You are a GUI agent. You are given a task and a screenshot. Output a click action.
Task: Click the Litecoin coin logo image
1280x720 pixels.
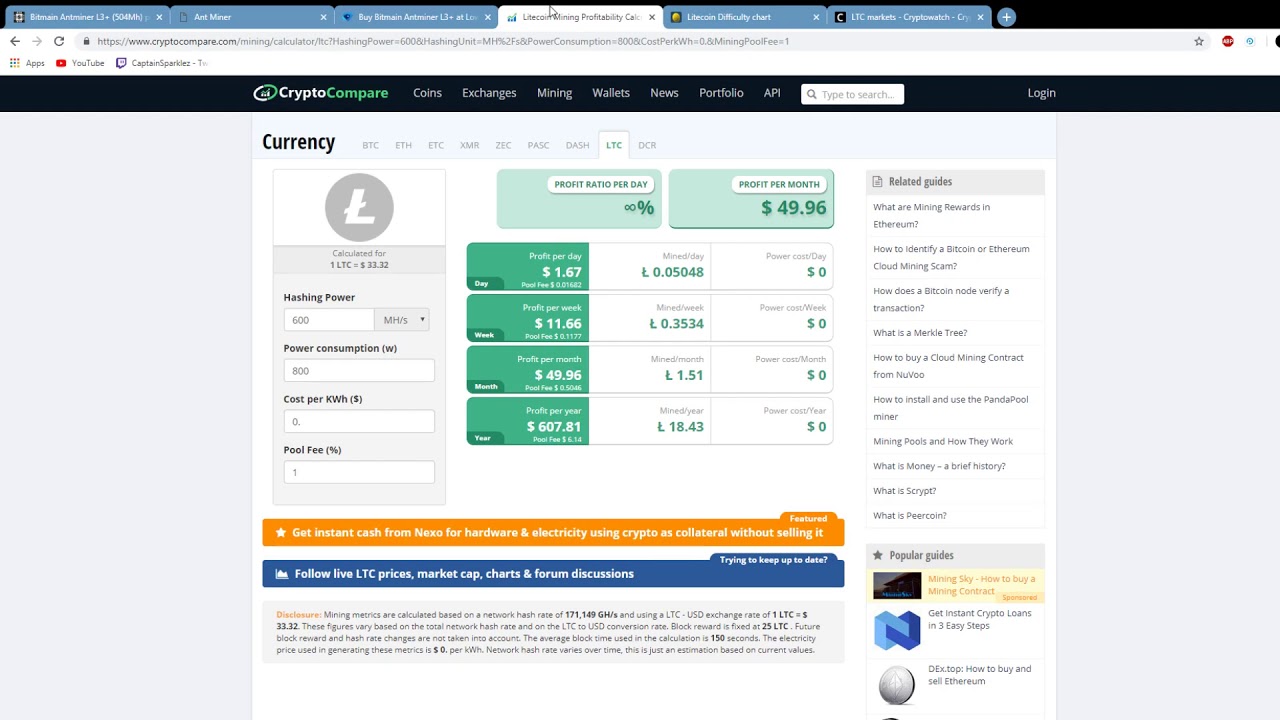coord(359,207)
